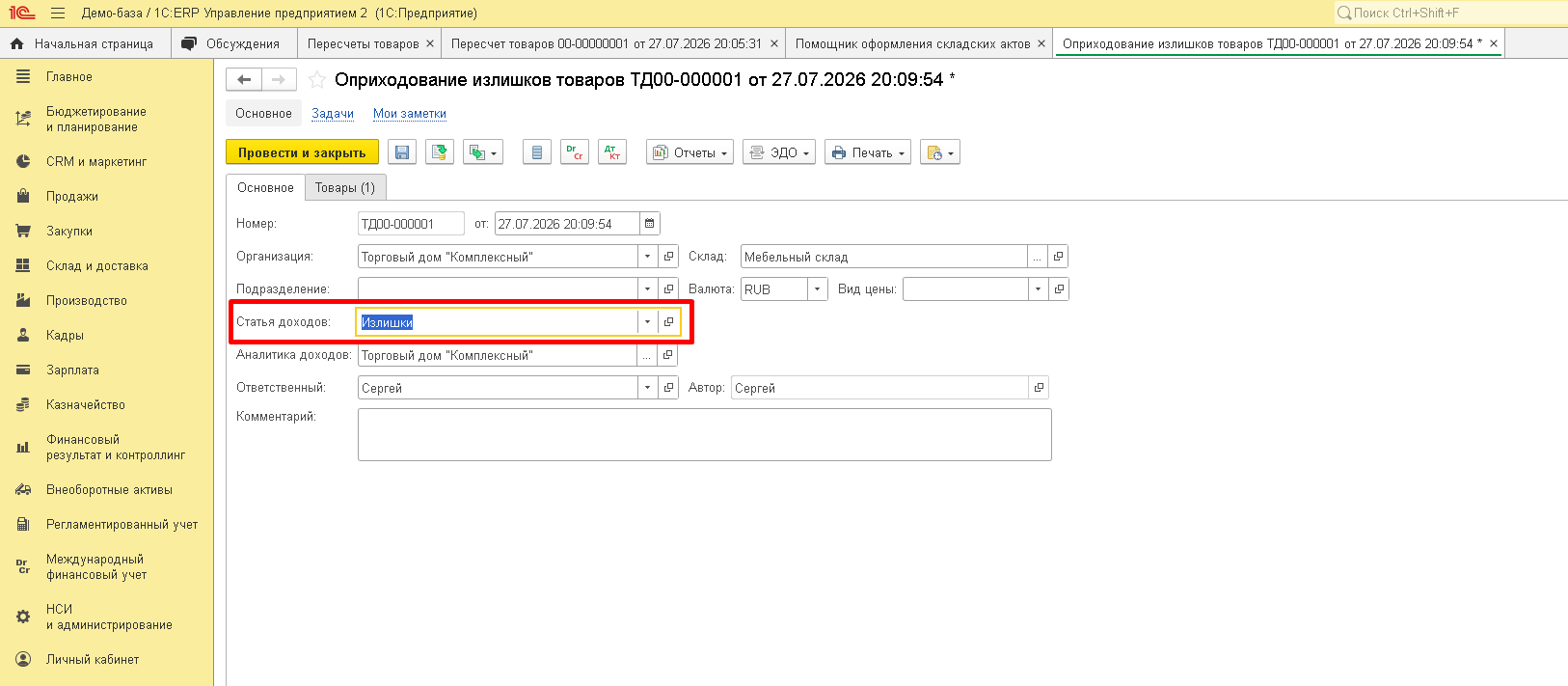Open the last toolbar dropdown with document clock icon
Image resolution: width=1568 pixels, height=686 pixels.
pos(940,152)
